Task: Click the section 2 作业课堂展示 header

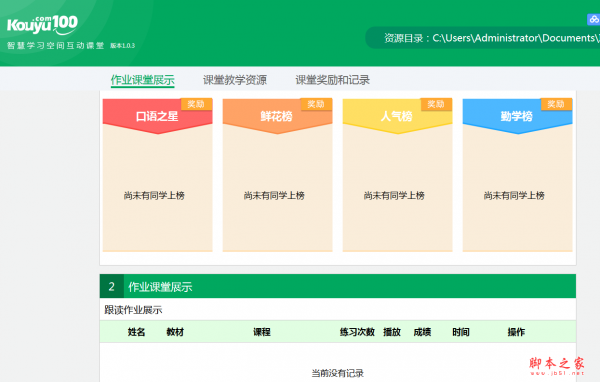Action: (338, 286)
